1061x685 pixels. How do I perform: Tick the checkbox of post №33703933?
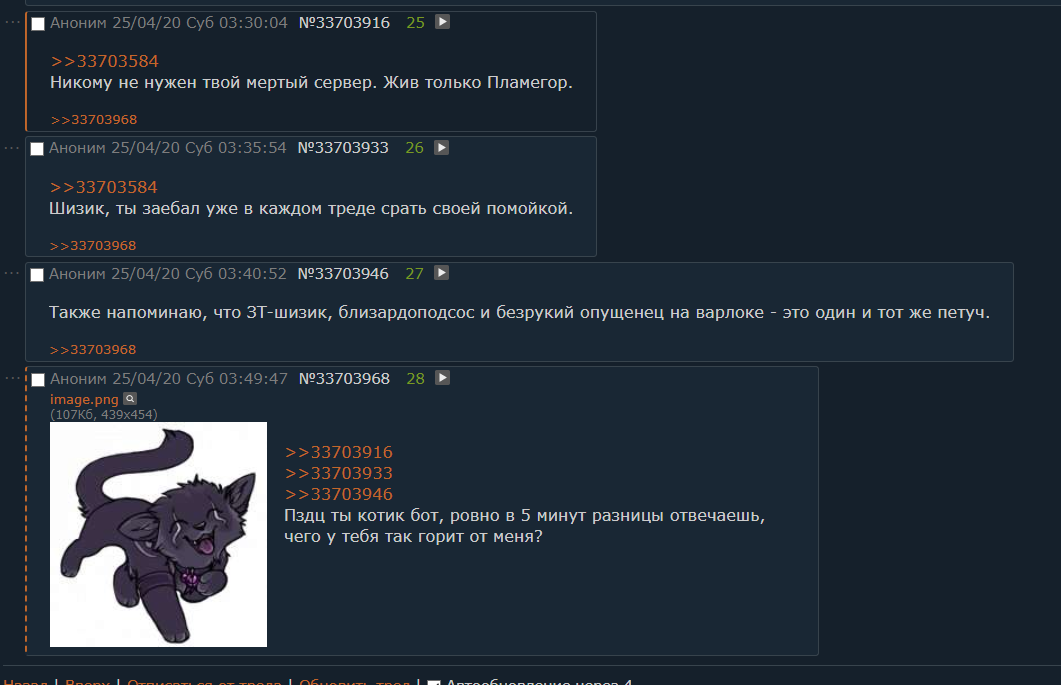[37, 149]
